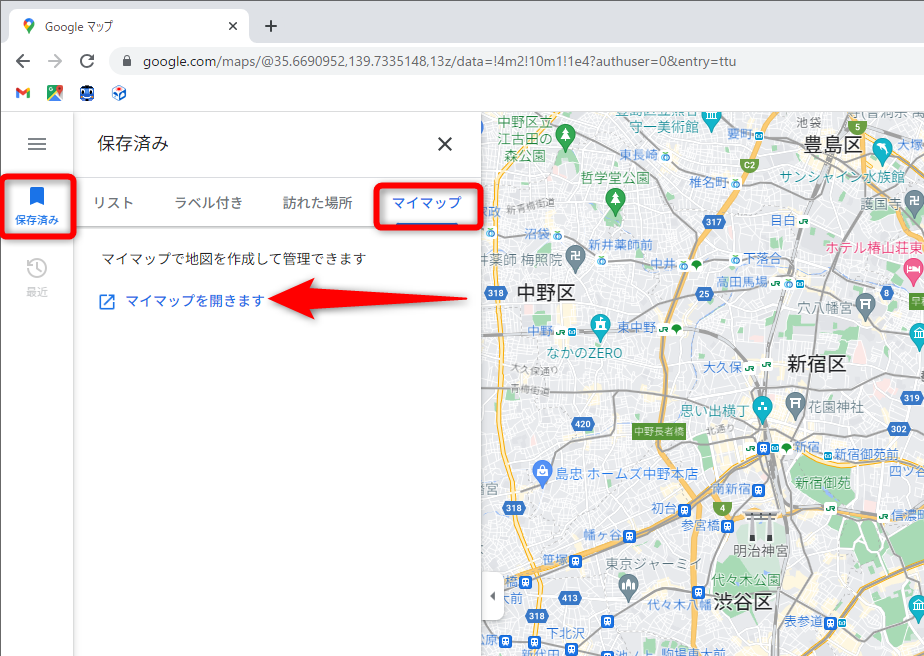Collapse the saved places panel with the chevron
The width and height of the screenshot is (924, 656).
click(x=492, y=595)
